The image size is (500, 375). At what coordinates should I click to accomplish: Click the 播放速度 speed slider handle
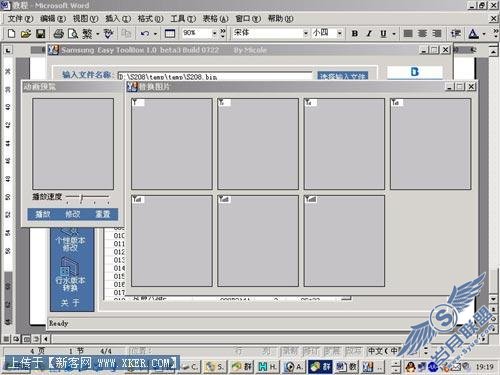pos(81,198)
